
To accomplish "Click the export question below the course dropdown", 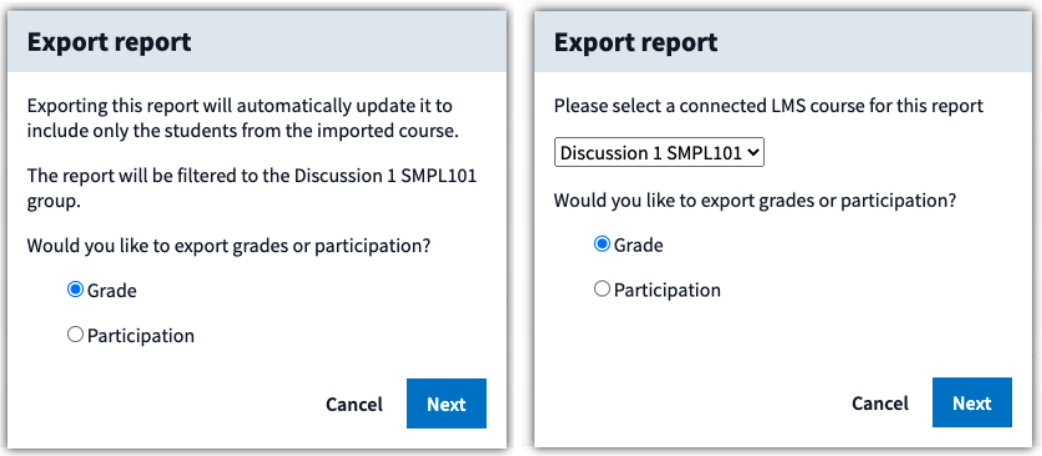I will pos(756,200).
